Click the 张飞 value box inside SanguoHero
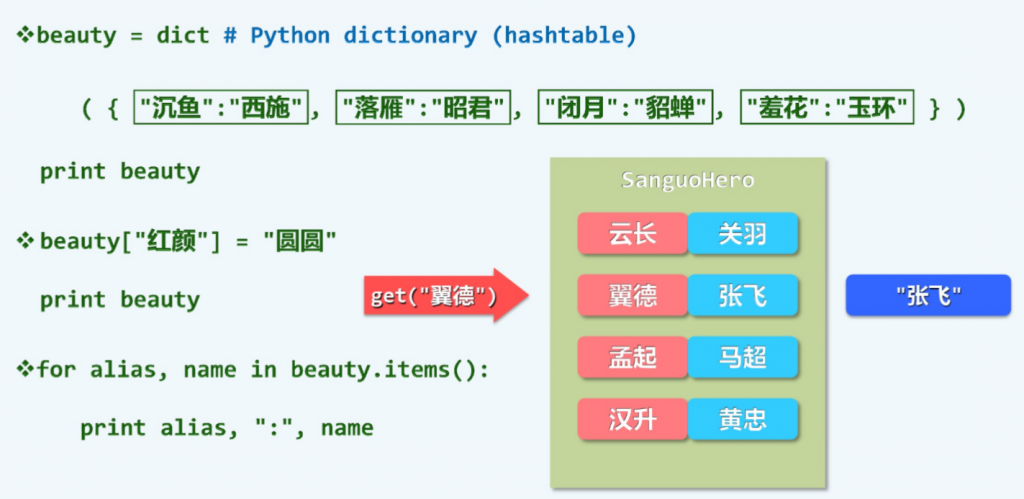 point(742,295)
